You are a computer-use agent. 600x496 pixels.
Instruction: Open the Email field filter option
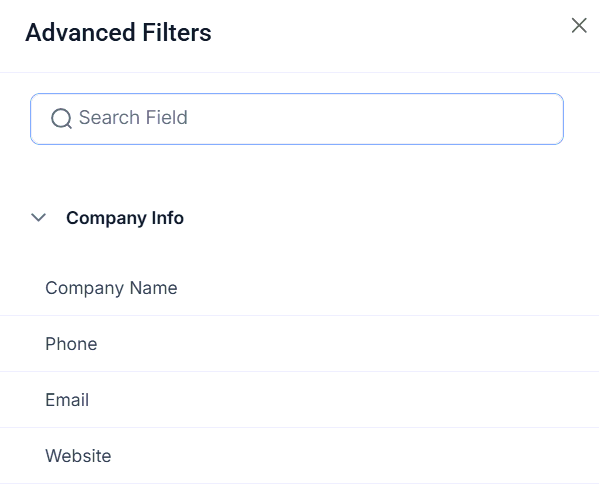67,400
